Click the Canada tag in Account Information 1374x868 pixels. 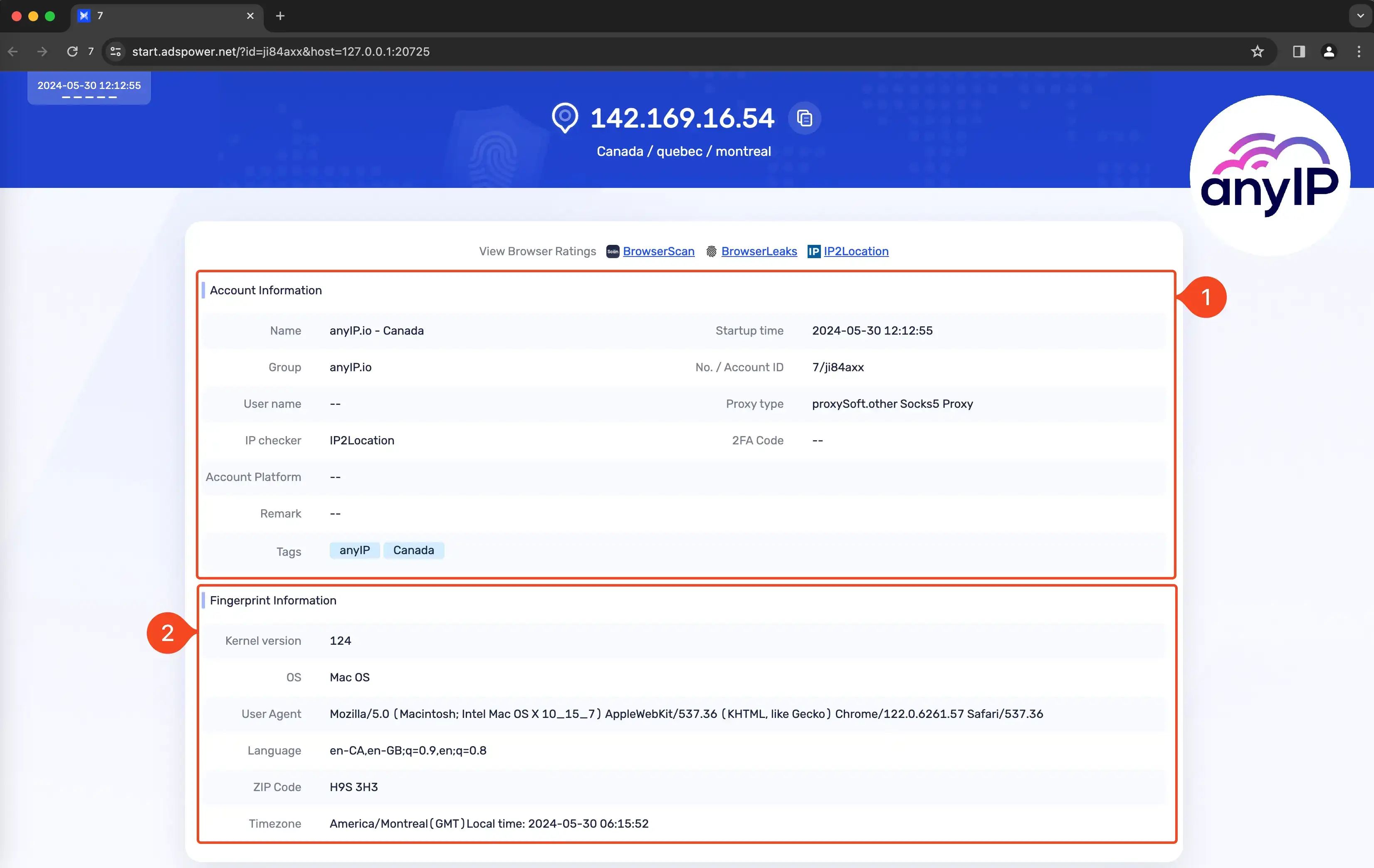pyautogui.click(x=414, y=550)
